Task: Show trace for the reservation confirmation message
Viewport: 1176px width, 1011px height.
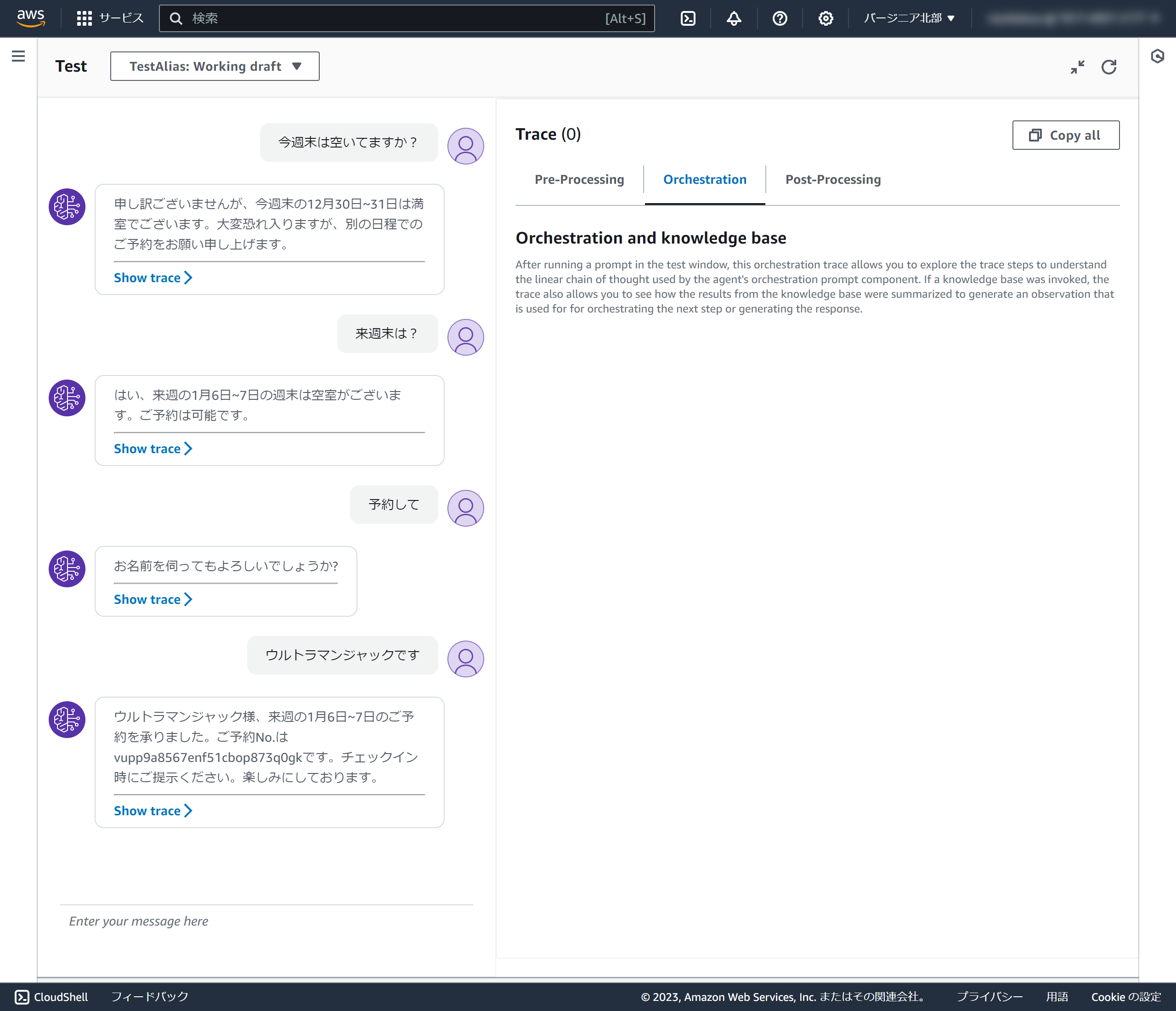Action: (153, 811)
